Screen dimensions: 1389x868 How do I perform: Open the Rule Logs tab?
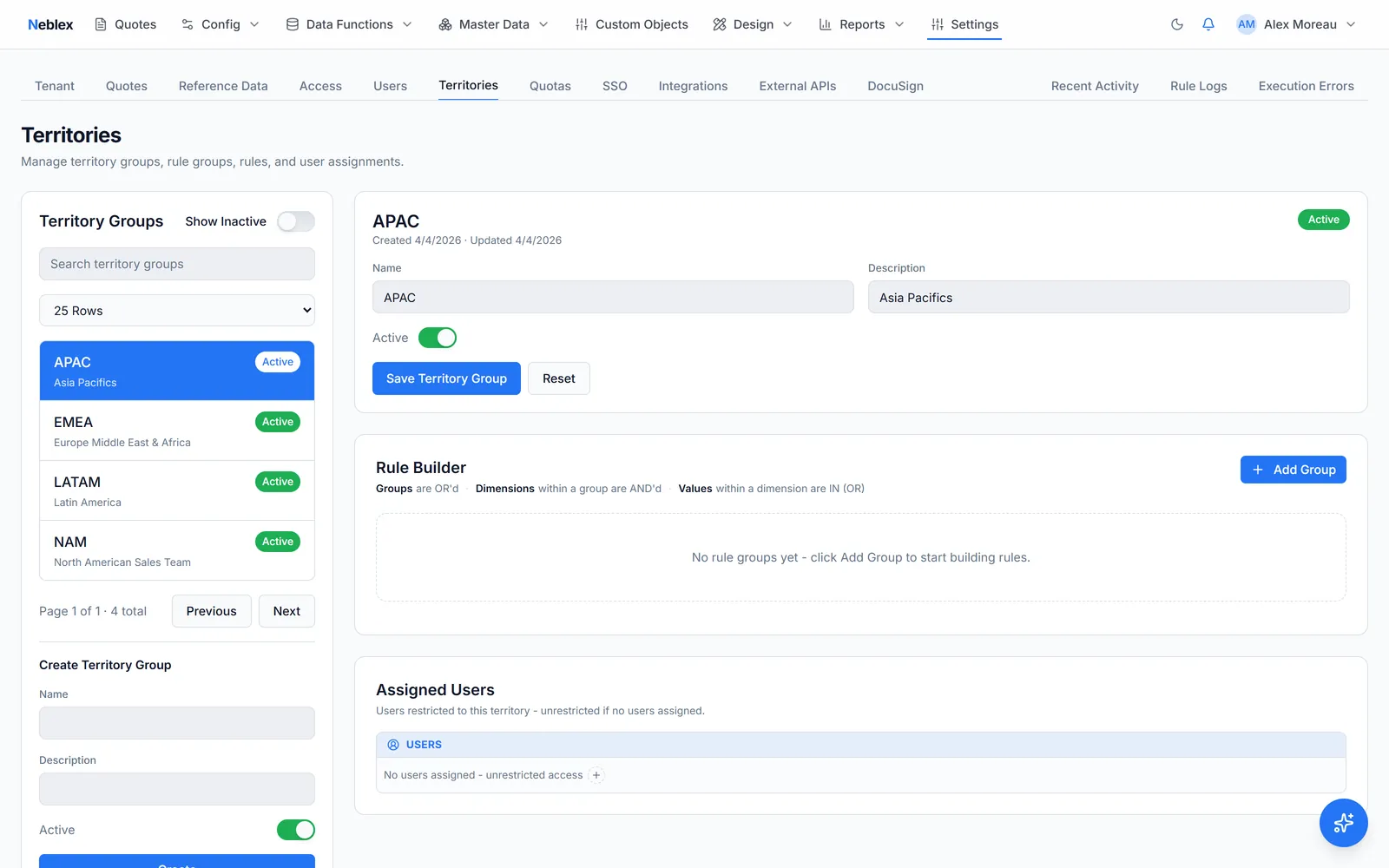(x=1198, y=86)
